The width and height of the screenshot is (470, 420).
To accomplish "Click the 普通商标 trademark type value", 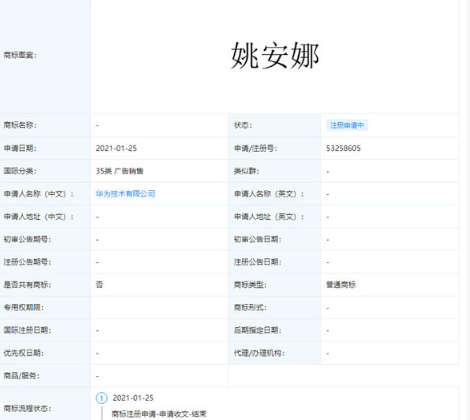I will click(341, 285).
